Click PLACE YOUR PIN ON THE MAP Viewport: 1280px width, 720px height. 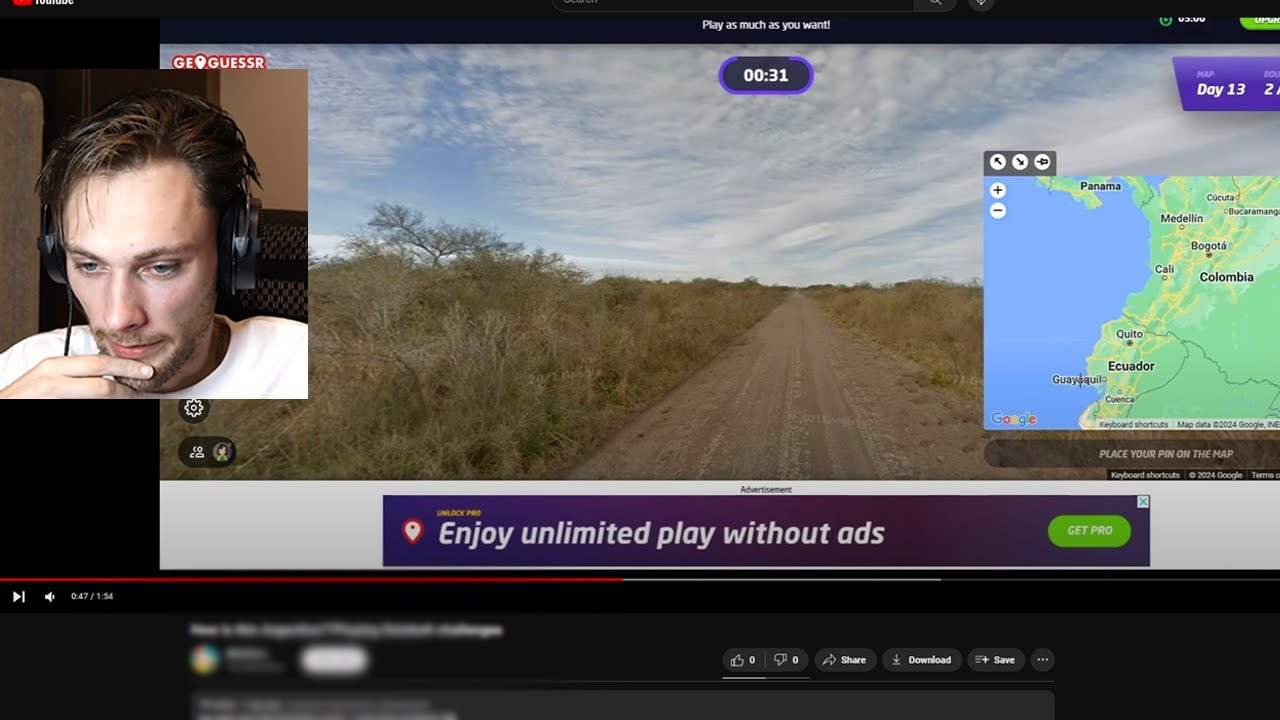click(x=1166, y=454)
